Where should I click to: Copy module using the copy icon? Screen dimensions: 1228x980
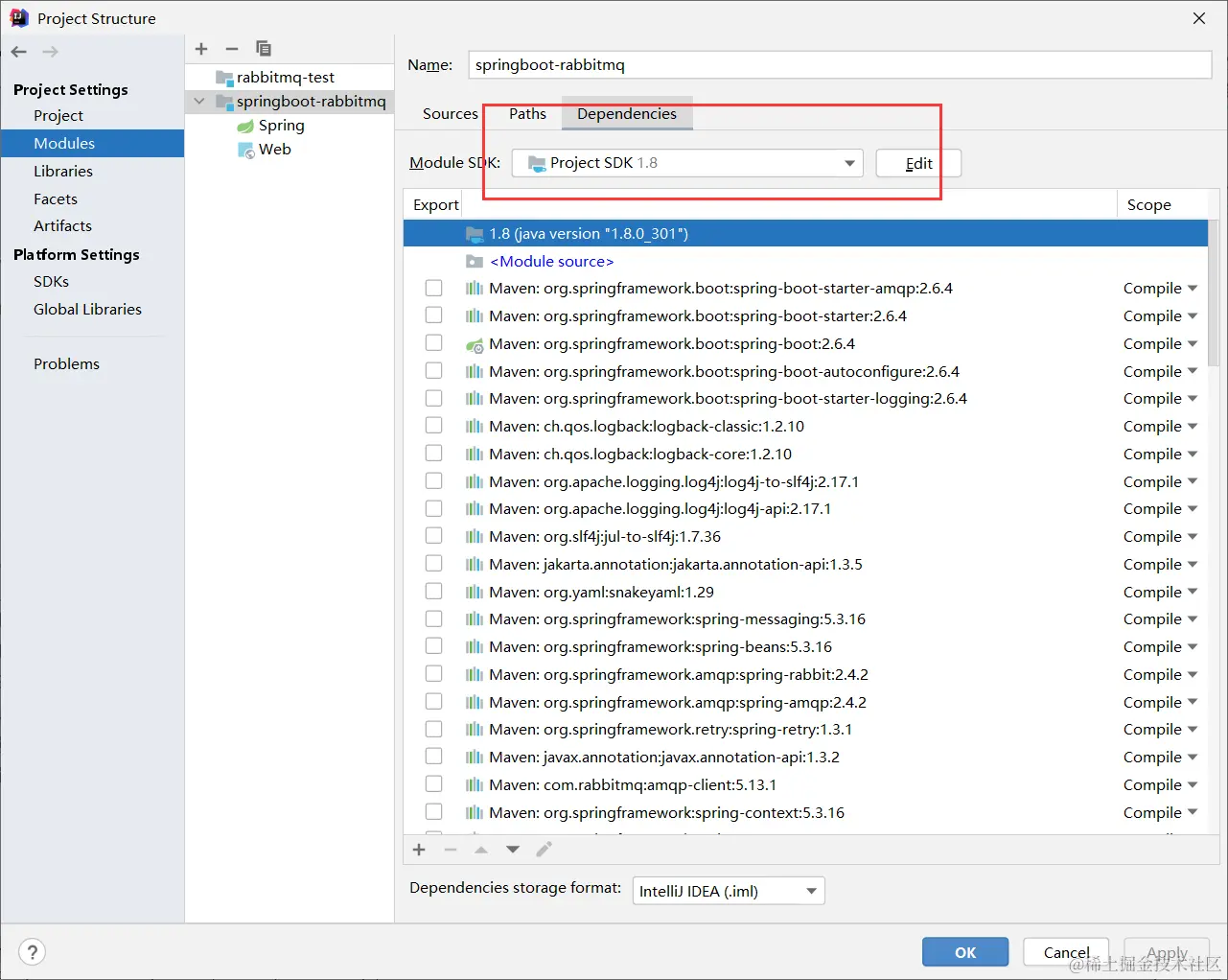pyautogui.click(x=264, y=49)
